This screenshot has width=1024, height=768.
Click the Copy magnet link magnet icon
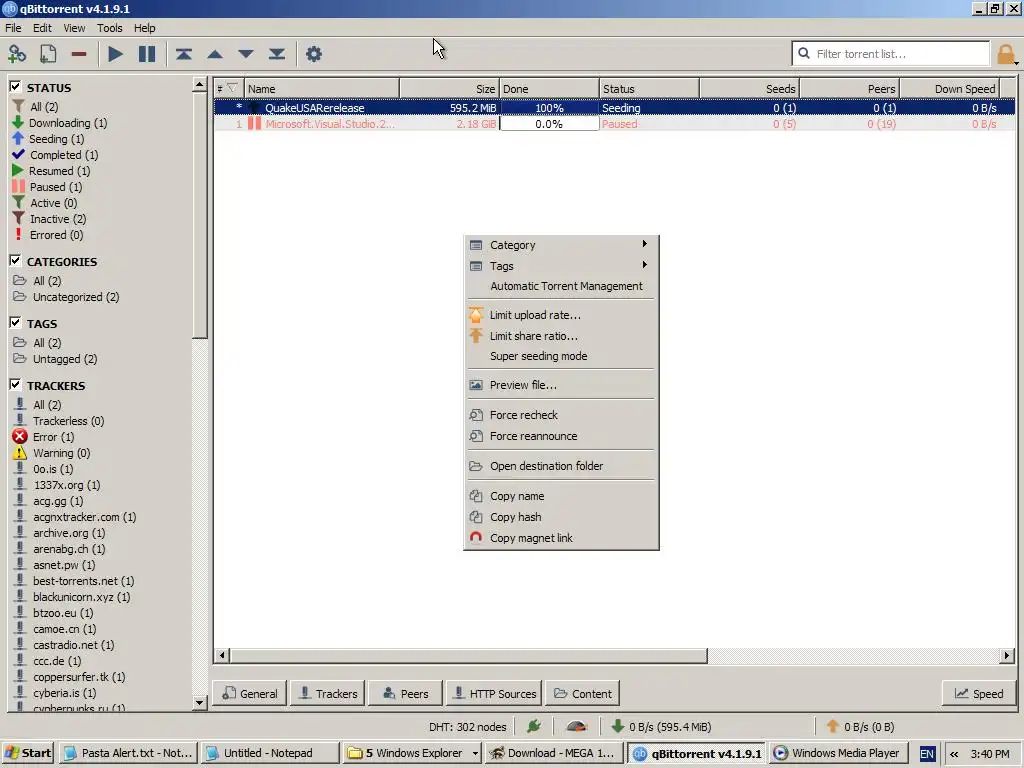tap(476, 537)
